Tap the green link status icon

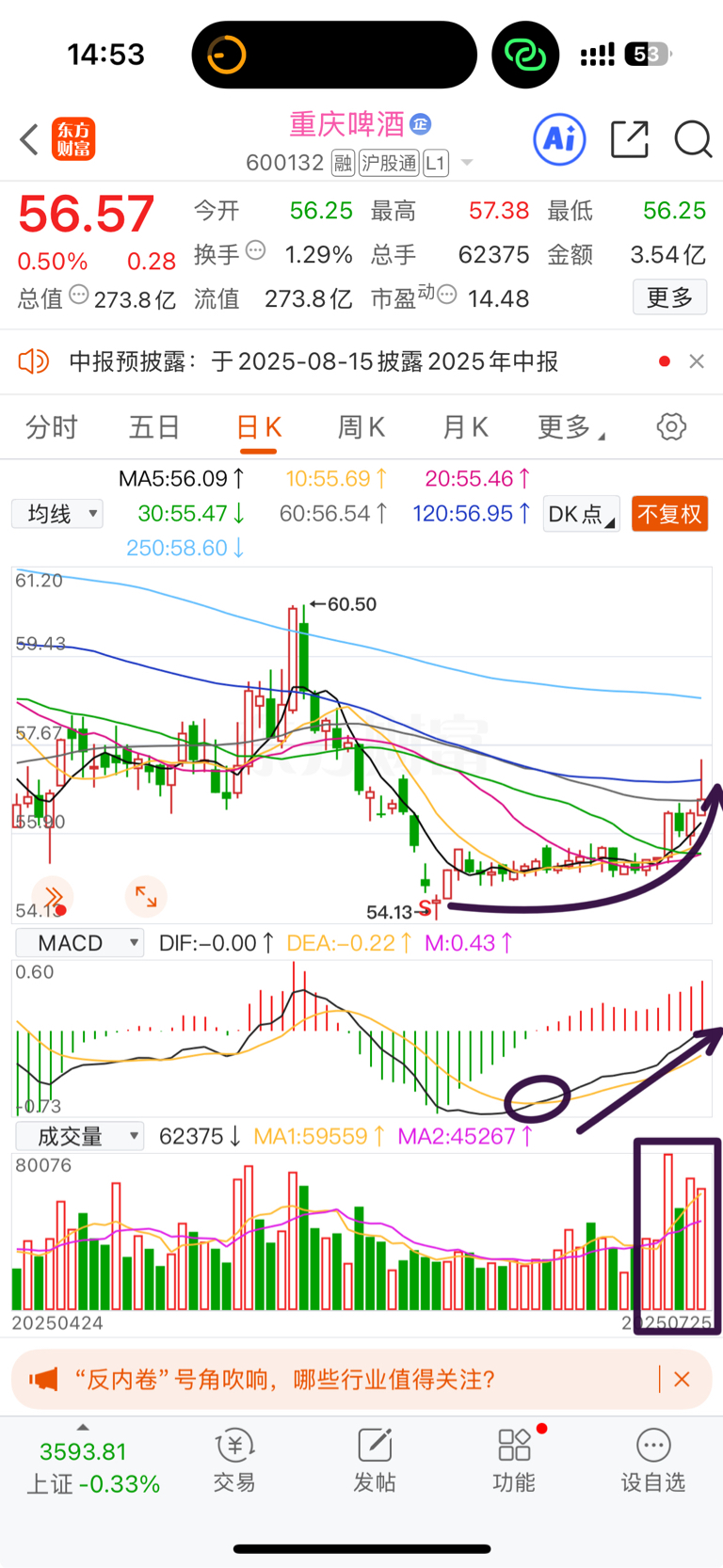[x=525, y=55]
